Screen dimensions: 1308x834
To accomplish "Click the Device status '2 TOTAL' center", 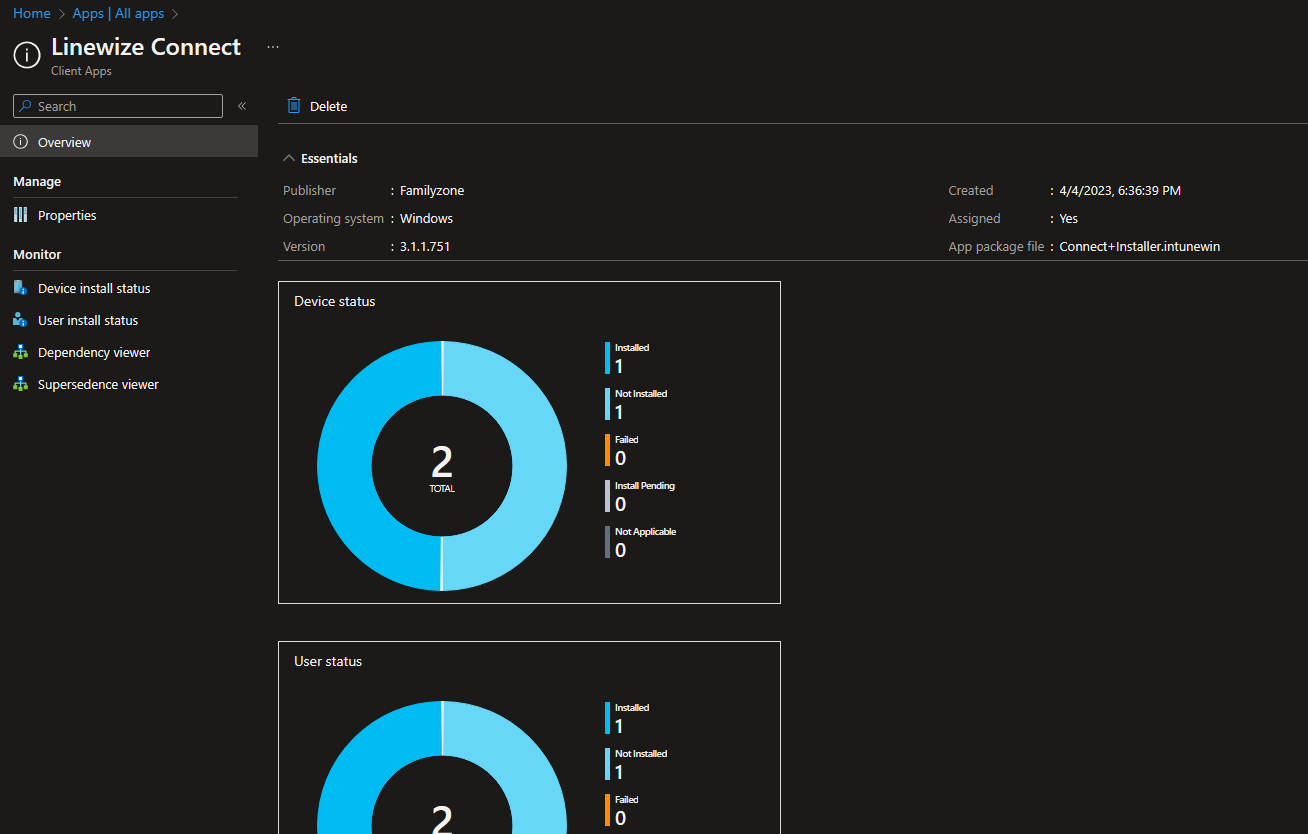I will [x=442, y=468].
